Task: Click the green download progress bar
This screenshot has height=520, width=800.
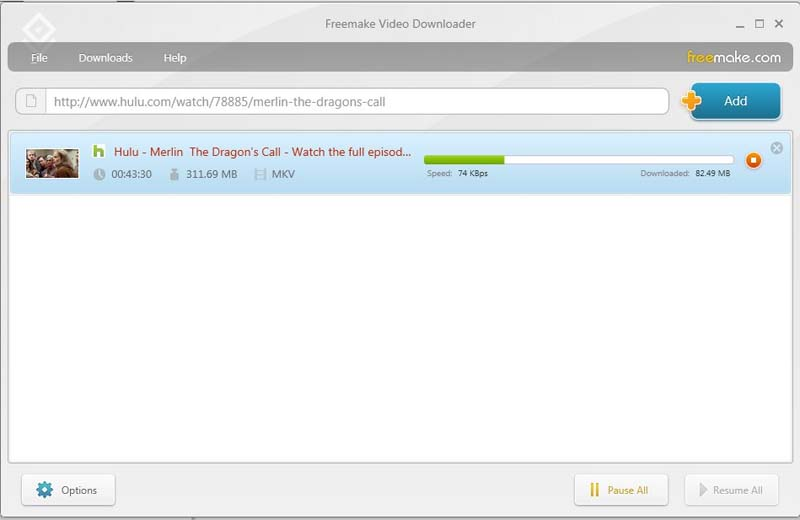Action: point(579,160)
